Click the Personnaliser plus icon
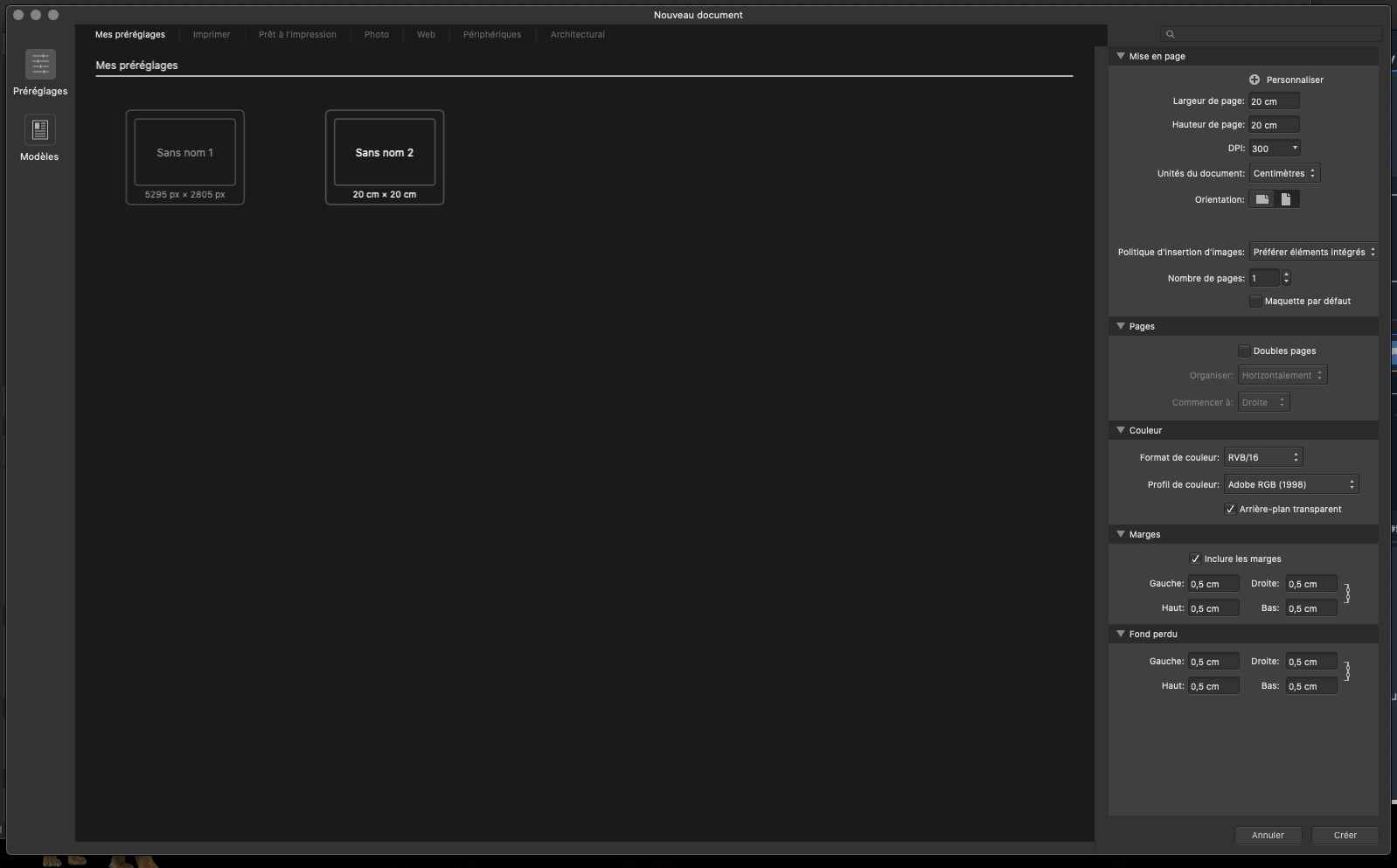 coord(1255,80)
